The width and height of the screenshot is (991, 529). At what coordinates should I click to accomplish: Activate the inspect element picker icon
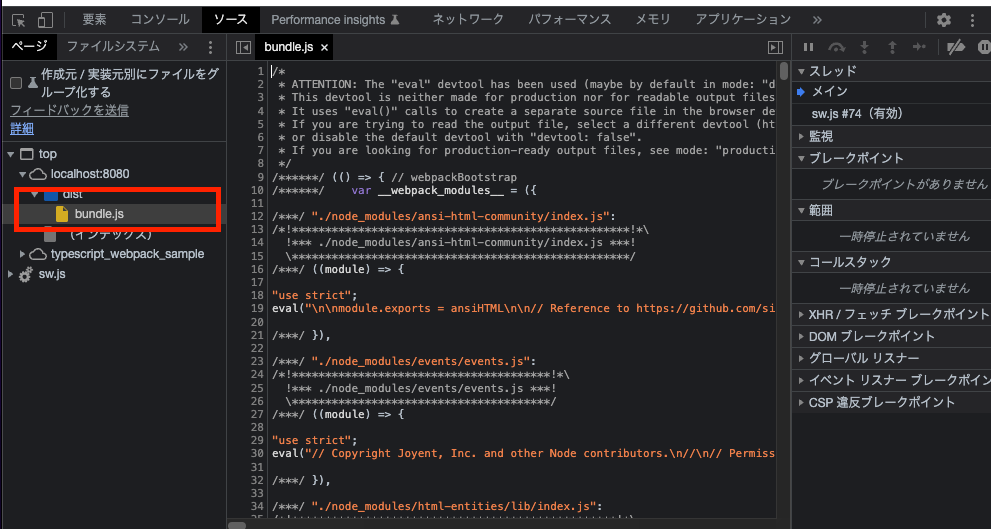[18, 20]
